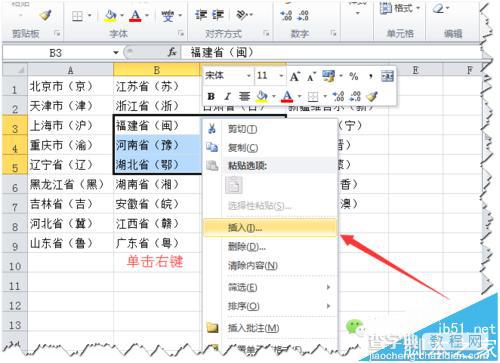This screenshot has height=363, width=500.
Task: Apply accounting number format in mini toolbar
Action: tap(329, 76)
